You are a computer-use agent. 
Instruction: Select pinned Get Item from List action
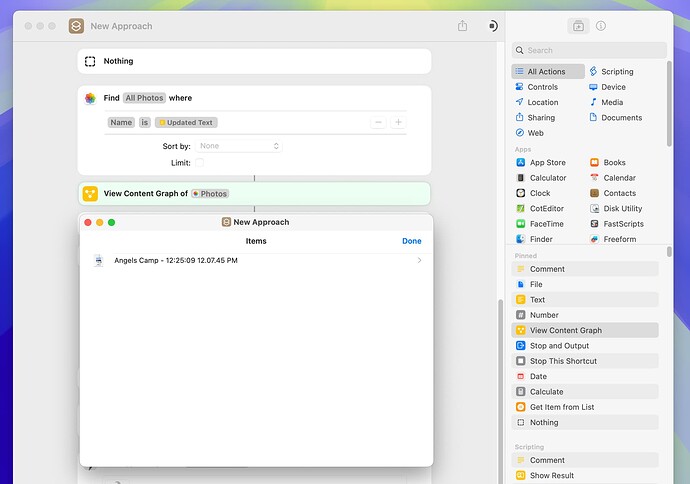pyautogui.click(x=585, y=407)
